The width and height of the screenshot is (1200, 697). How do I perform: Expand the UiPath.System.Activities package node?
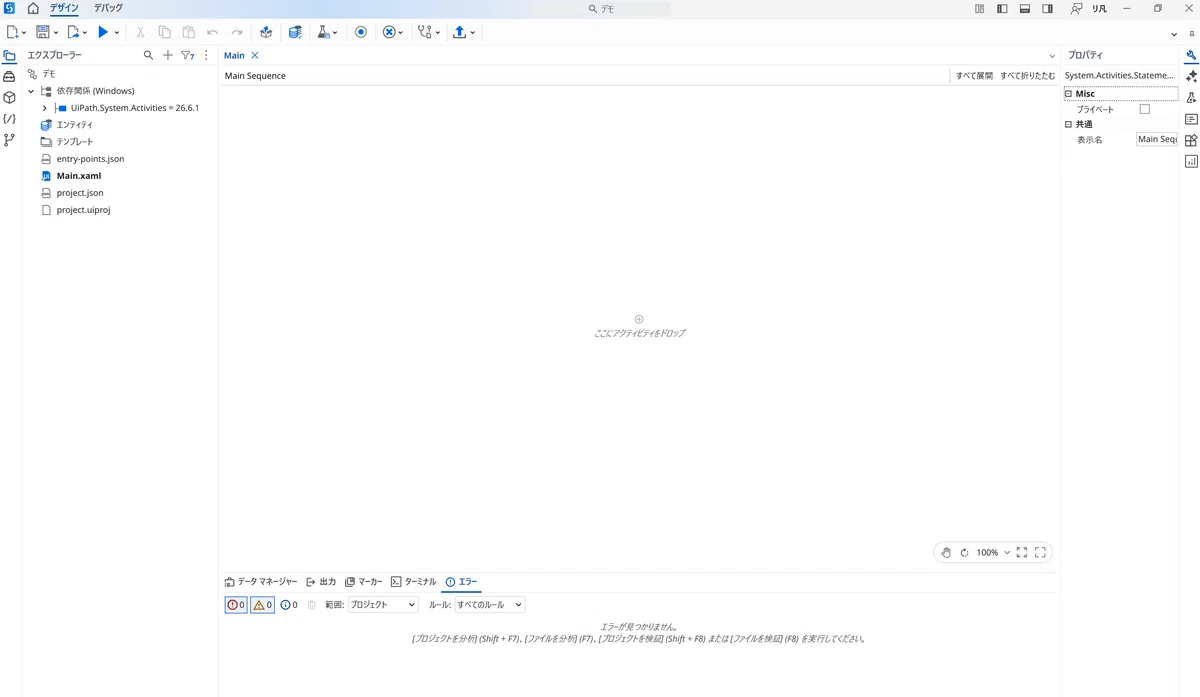click(45, 108)
